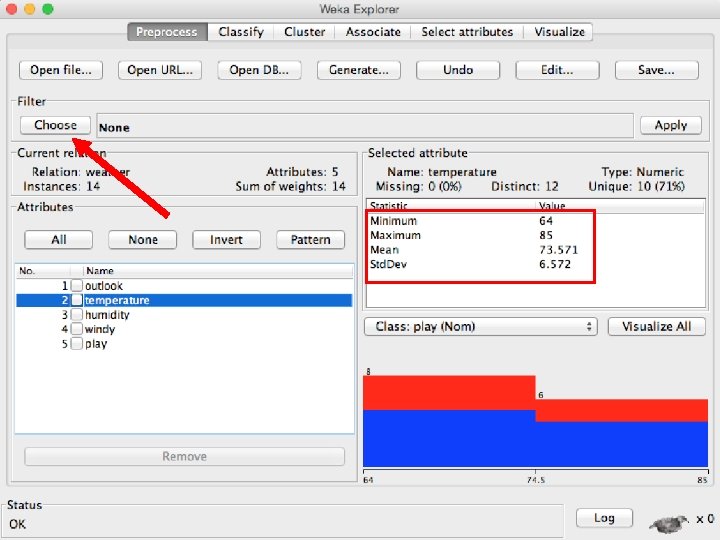Tick the temperature attribute checkbox

(77, 300)
